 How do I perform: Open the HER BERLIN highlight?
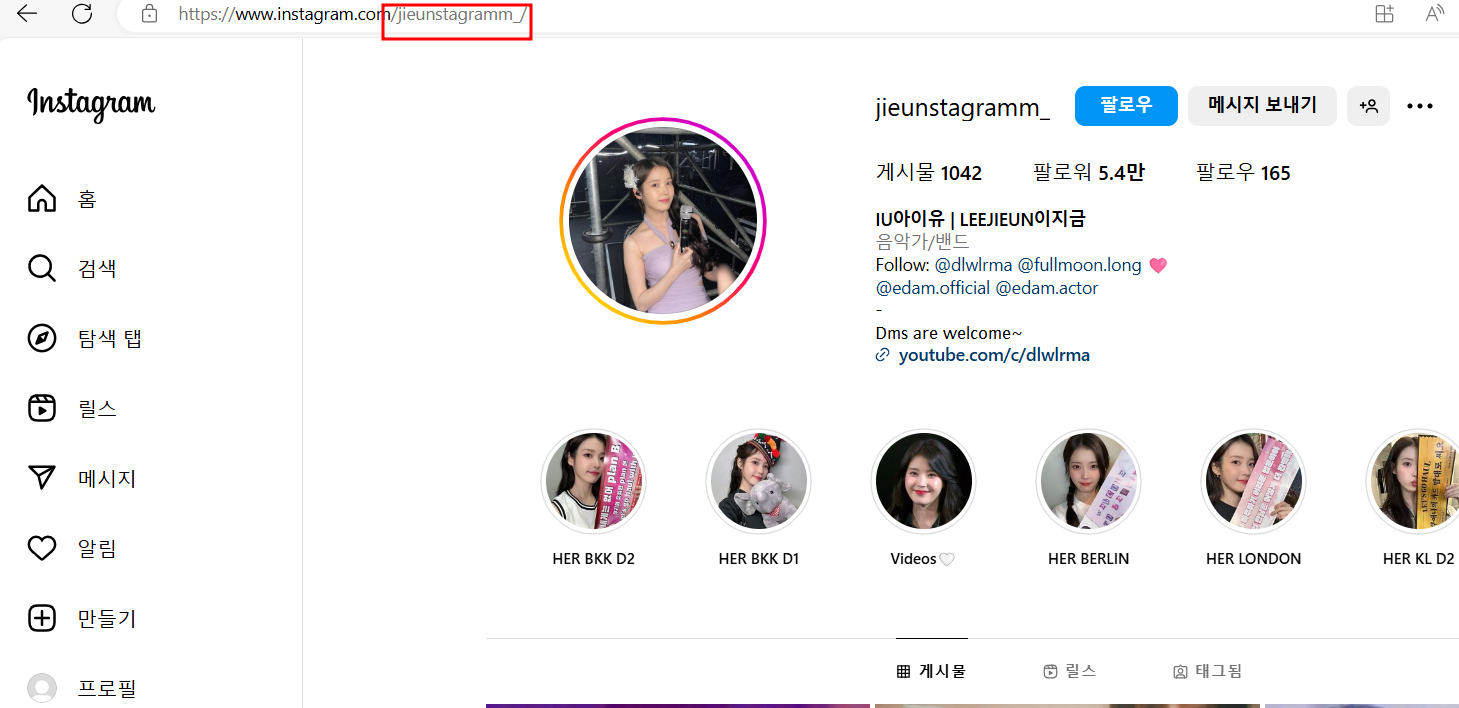coord(1088,481)
